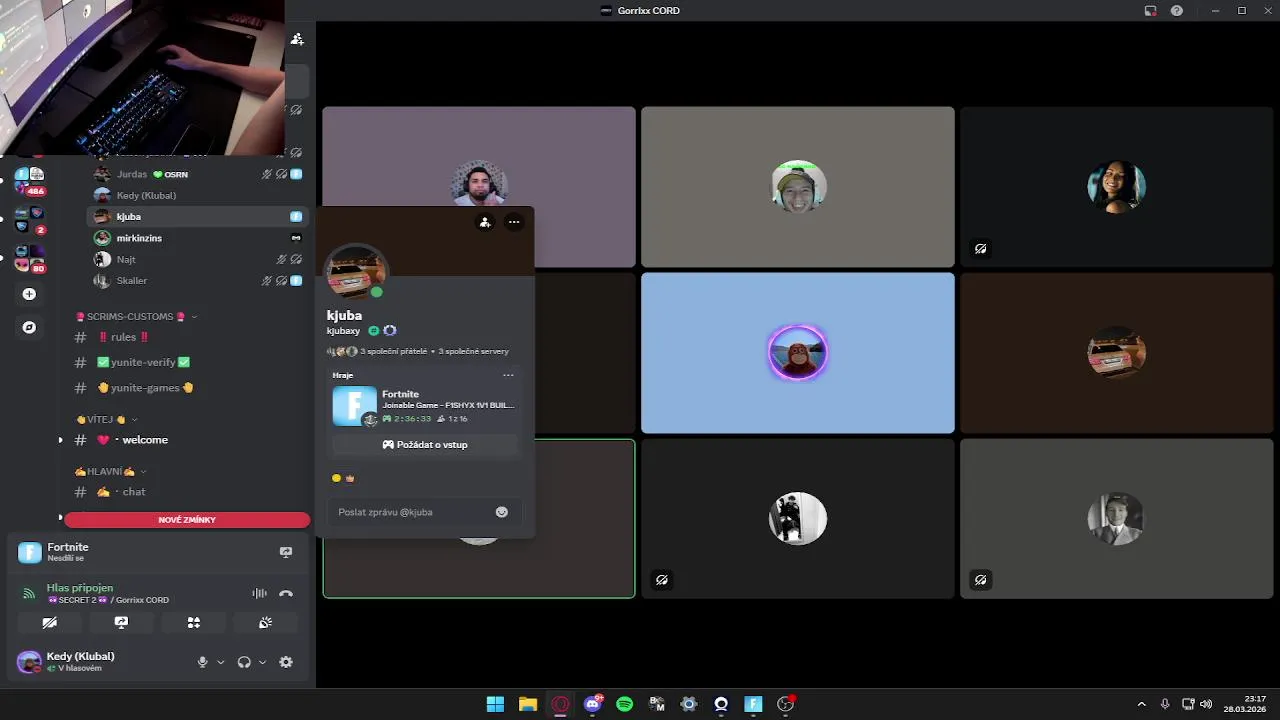Open the Help icon in title bar

click(1177, 10)
